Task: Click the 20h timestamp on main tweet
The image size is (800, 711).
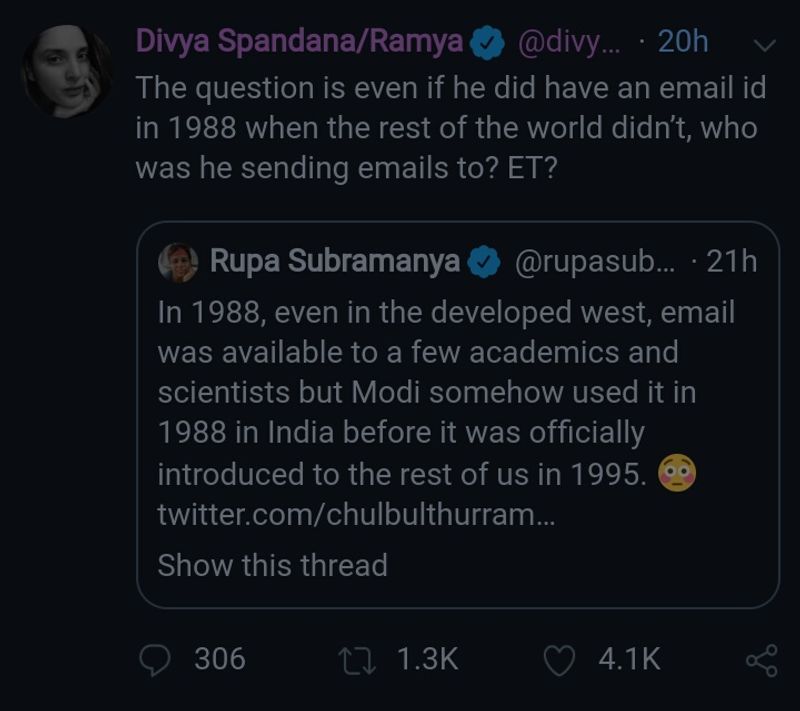Action: point(683,42)
